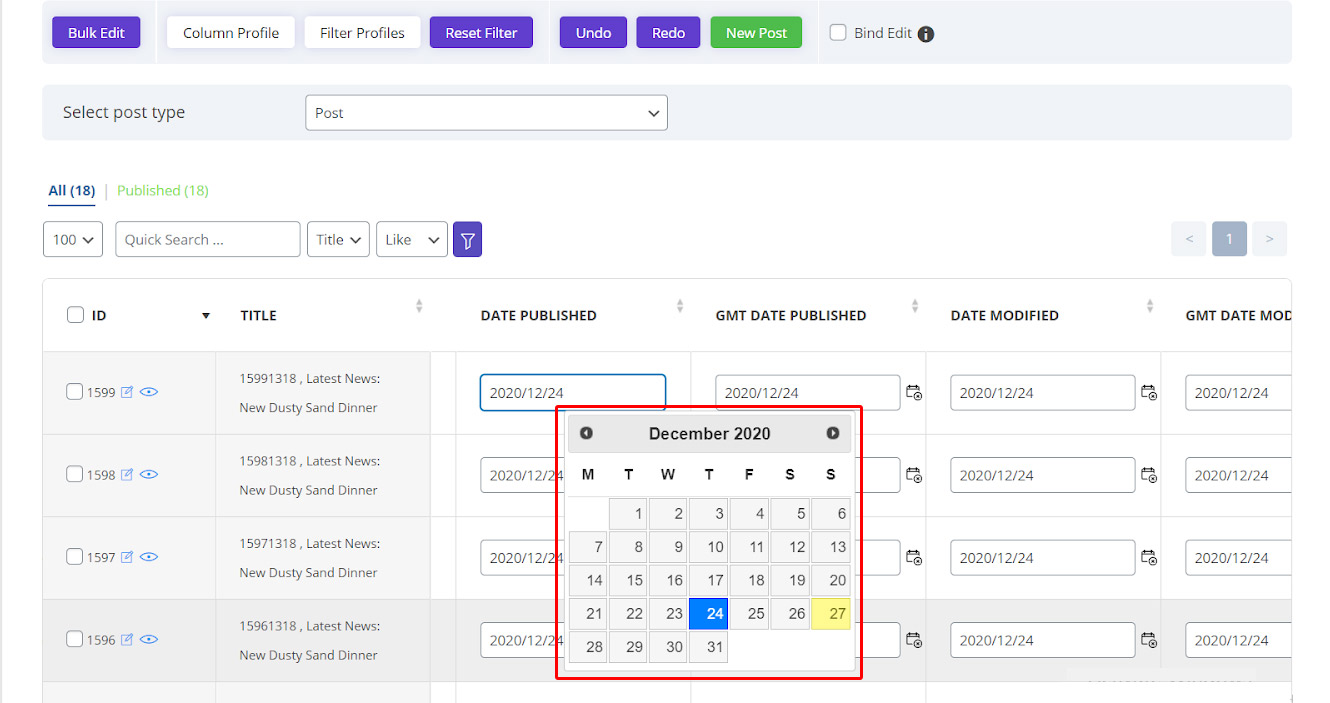The width and height of the screenshot is (1330, 703).
Task: Open the Like operator dropdown
Action: click(412, 239)
